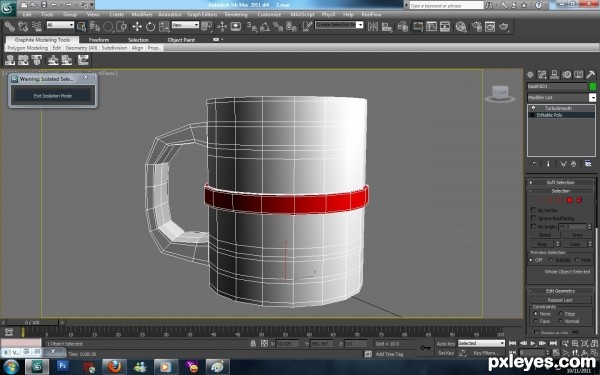Open the Customize menu
600x375 pixels.
click(269, 15)
